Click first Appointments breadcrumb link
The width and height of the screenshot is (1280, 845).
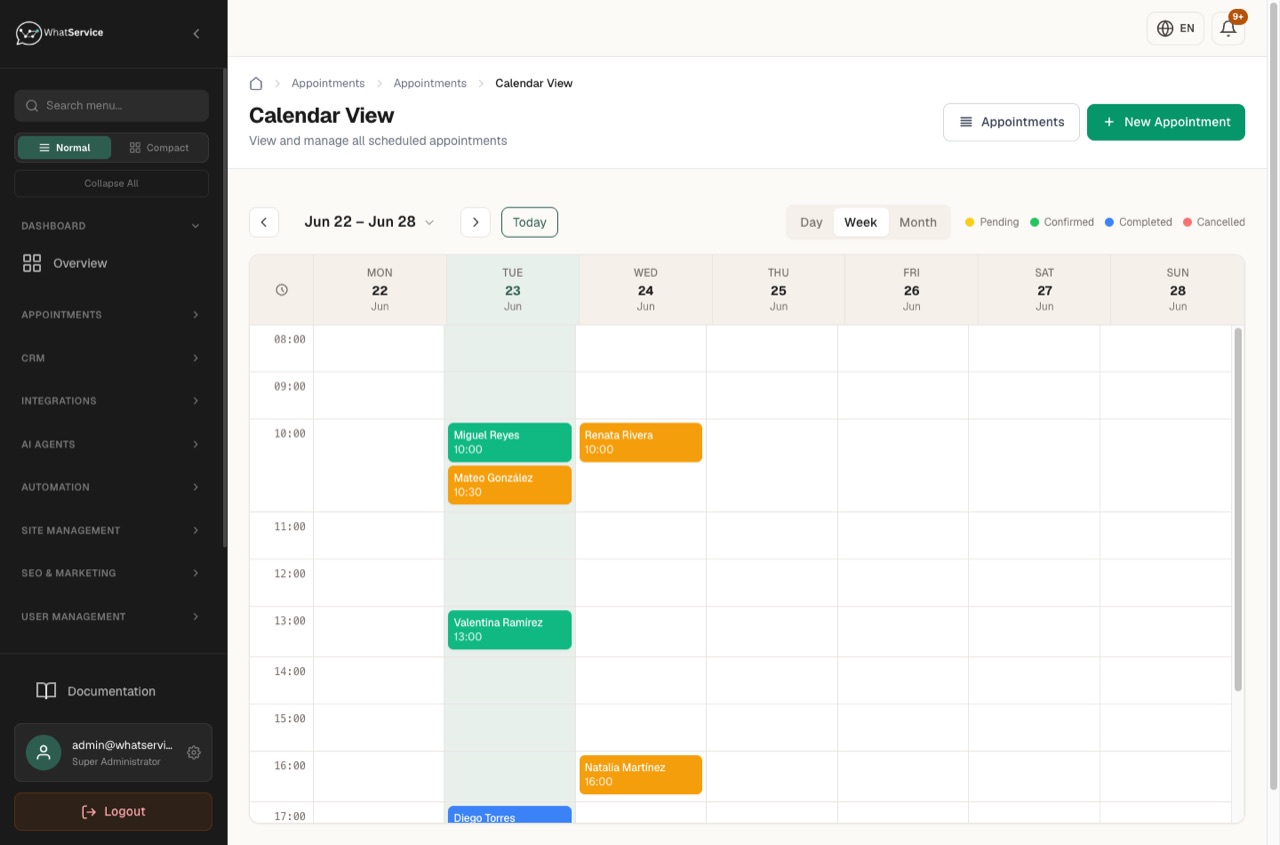click(328, 83)
